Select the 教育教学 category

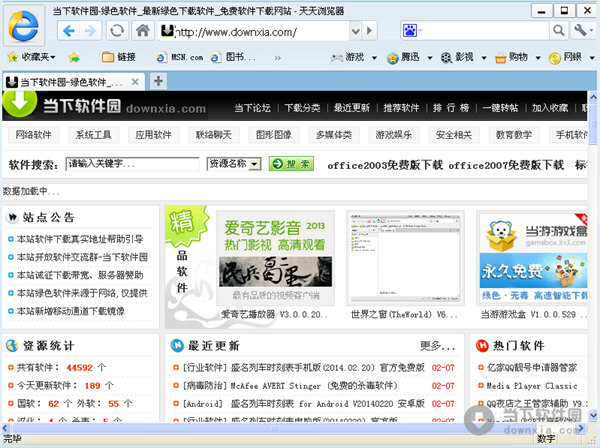(514, 135)
